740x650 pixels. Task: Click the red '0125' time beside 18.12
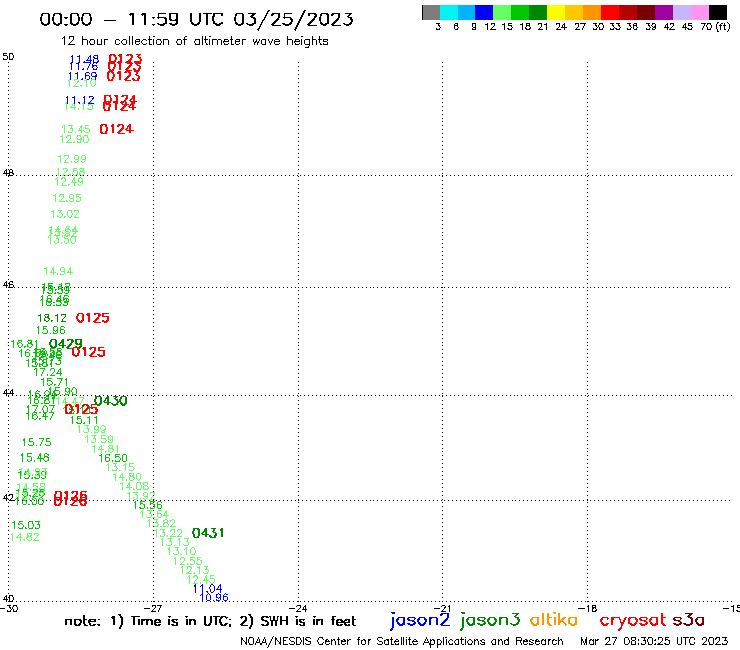92,318
